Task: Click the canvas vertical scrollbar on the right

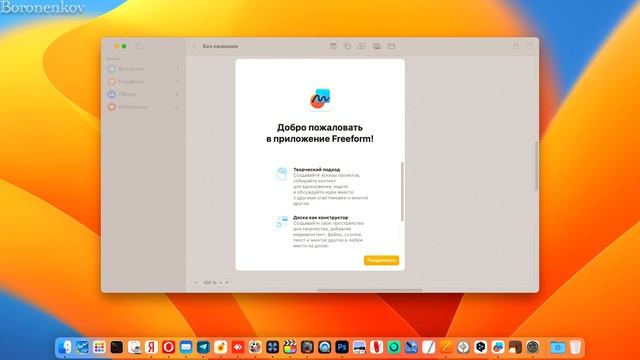Action: (536, 165)
